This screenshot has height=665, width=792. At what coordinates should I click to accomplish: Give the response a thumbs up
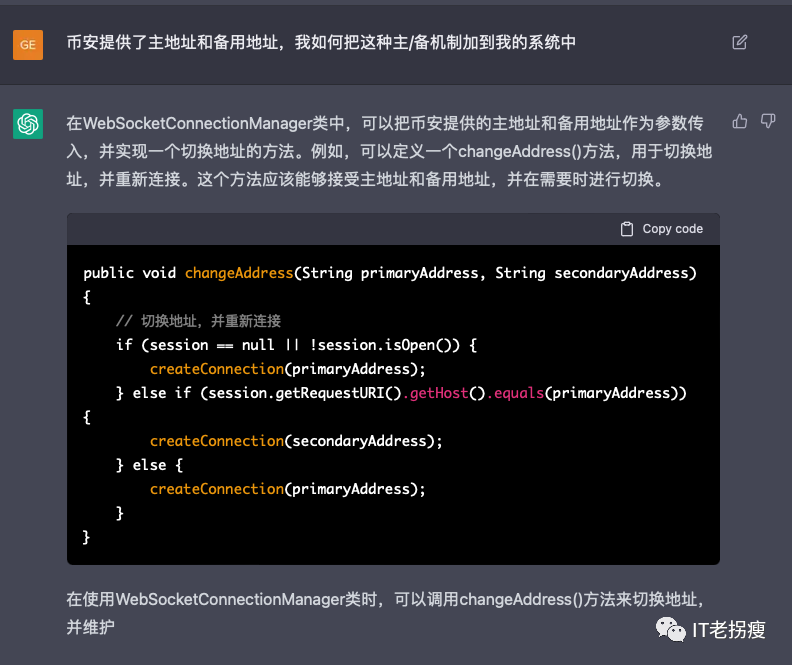pos(739,121)
